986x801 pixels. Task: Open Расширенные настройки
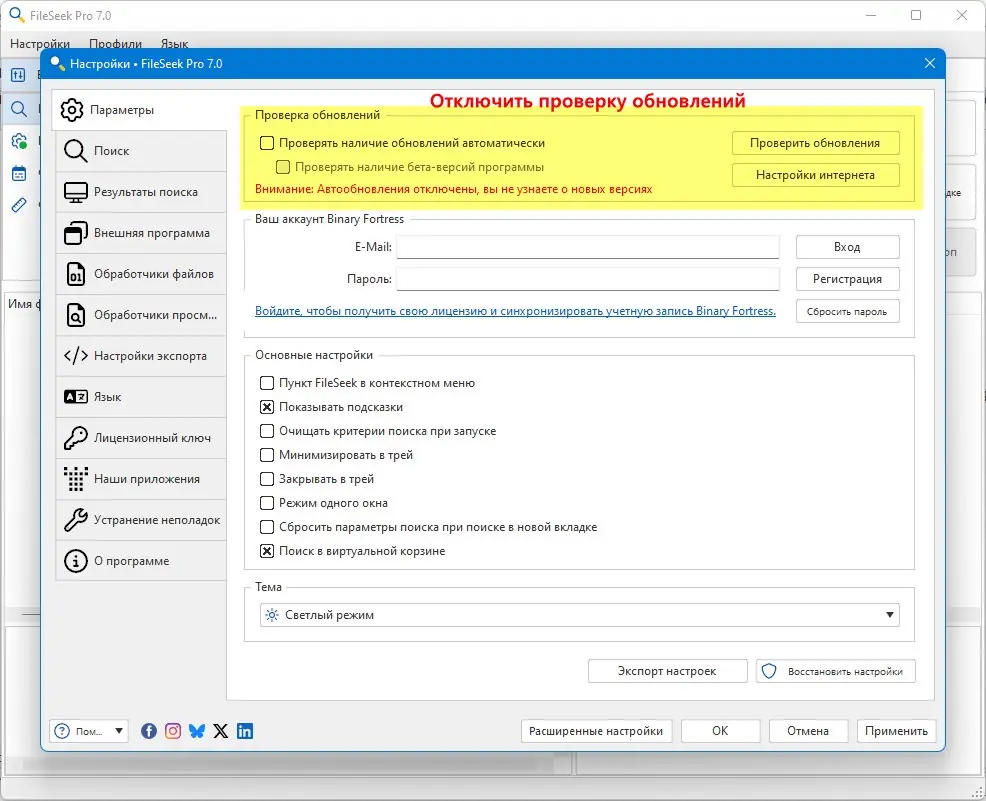pos(596,731)
